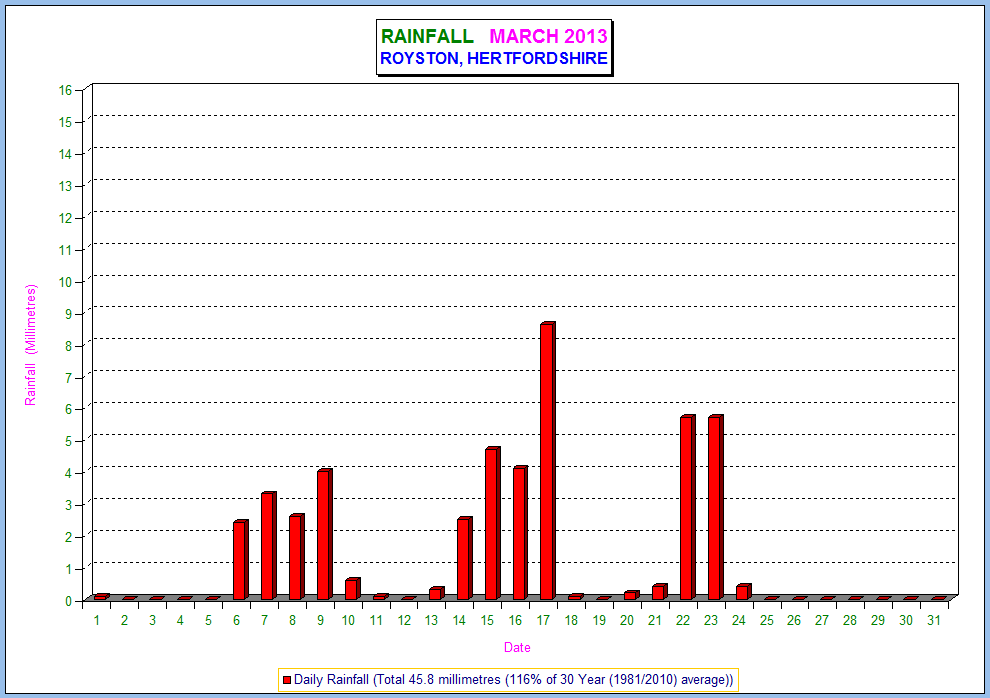Click the Daily Rainfall legend text
The image size is (990, 698).
(x=514, y=680)
